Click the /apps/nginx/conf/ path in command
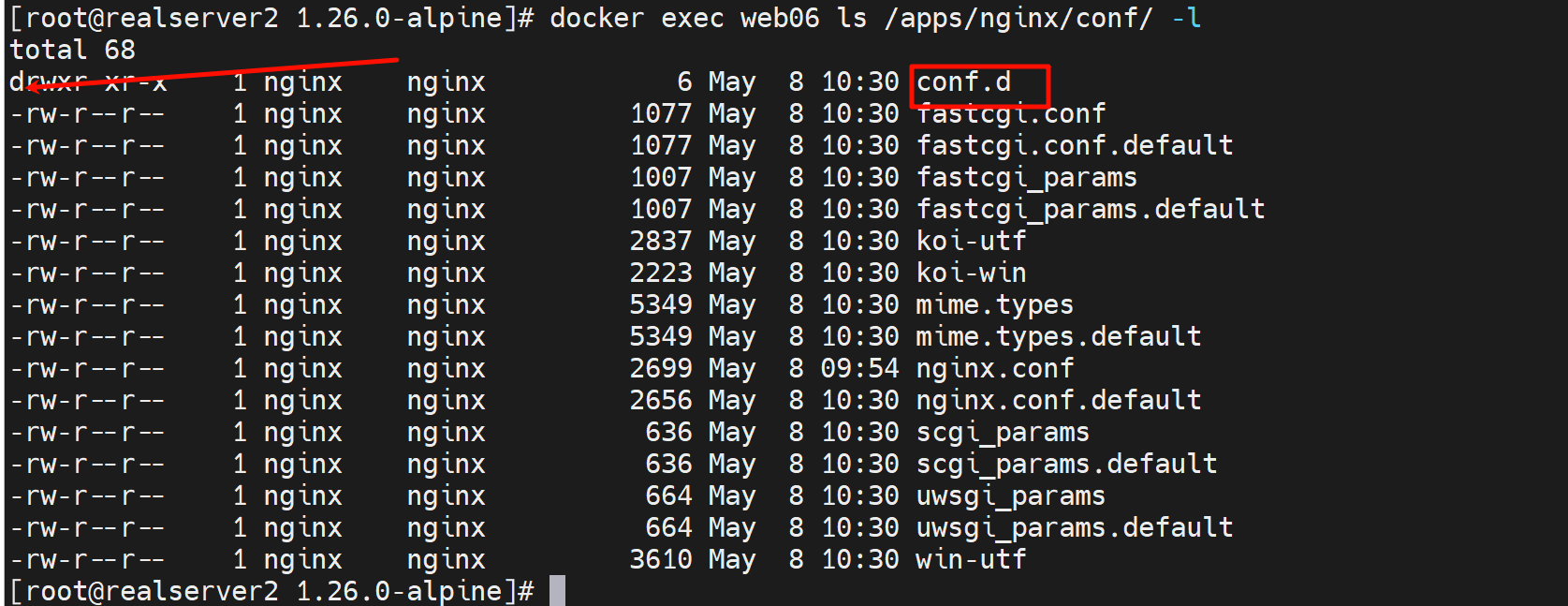Image resolution: width=1568 pixels, height=606 pixels. pos(1018,19)
